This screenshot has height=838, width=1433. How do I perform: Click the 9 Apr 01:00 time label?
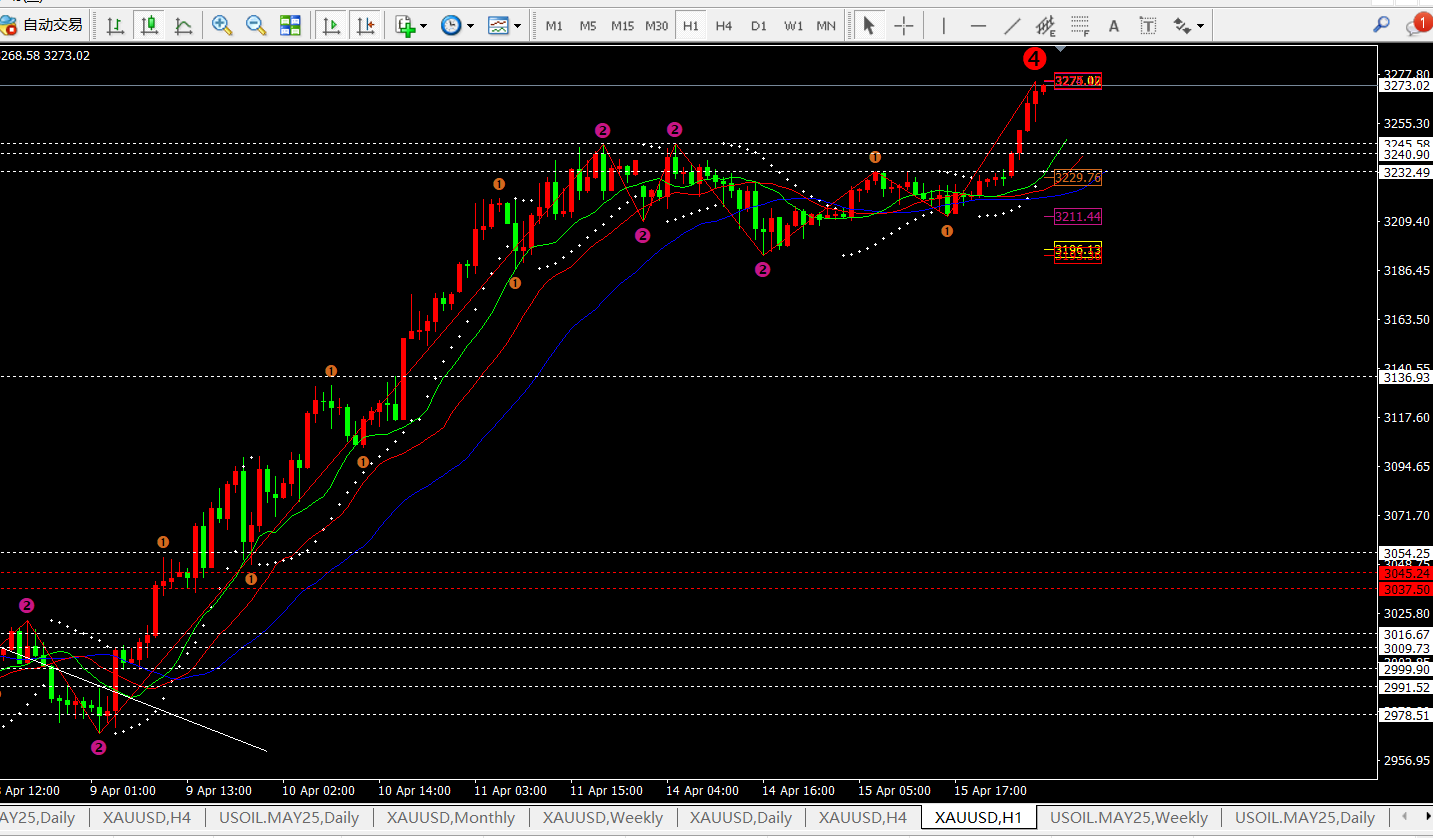click(123, 791)
